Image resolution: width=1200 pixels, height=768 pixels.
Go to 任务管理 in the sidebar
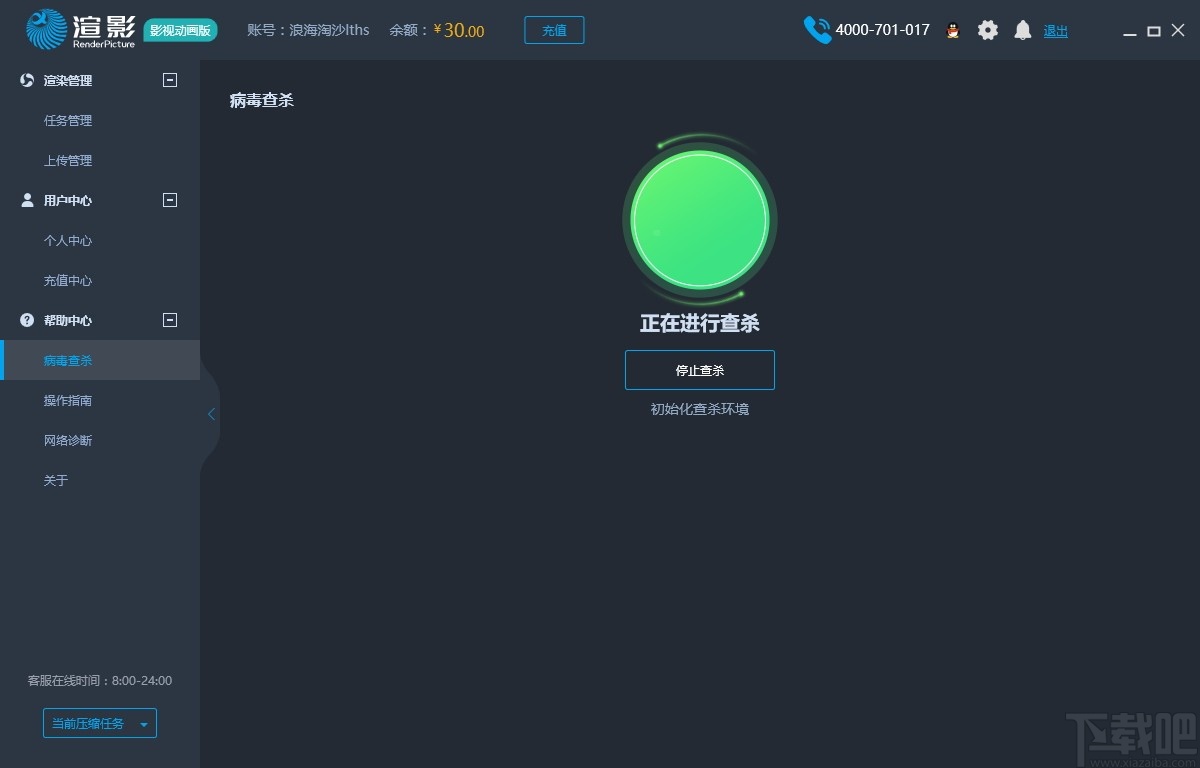pyautogui.click(x=67, y=120)
